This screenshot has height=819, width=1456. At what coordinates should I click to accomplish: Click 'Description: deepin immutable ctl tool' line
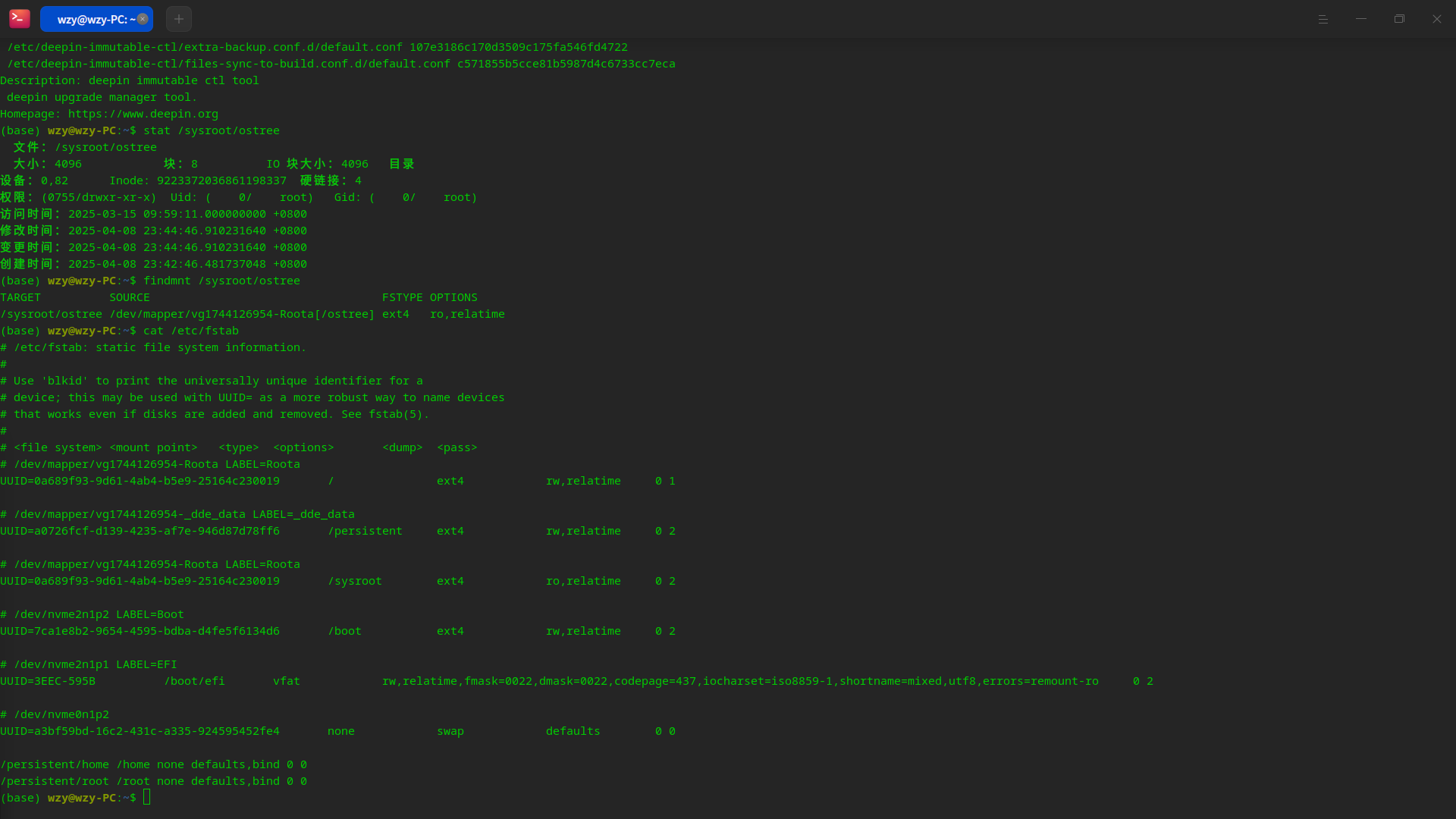pos(130,80)
